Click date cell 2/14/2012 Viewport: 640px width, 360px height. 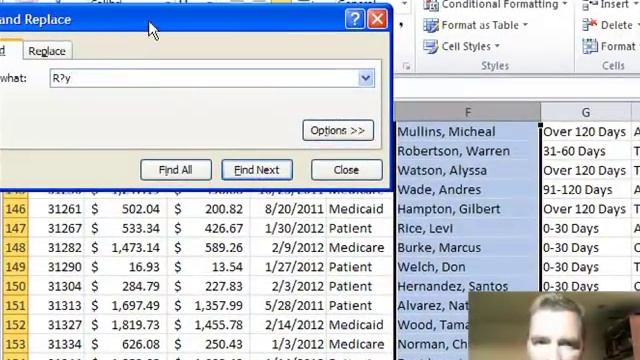coord(288,325)
